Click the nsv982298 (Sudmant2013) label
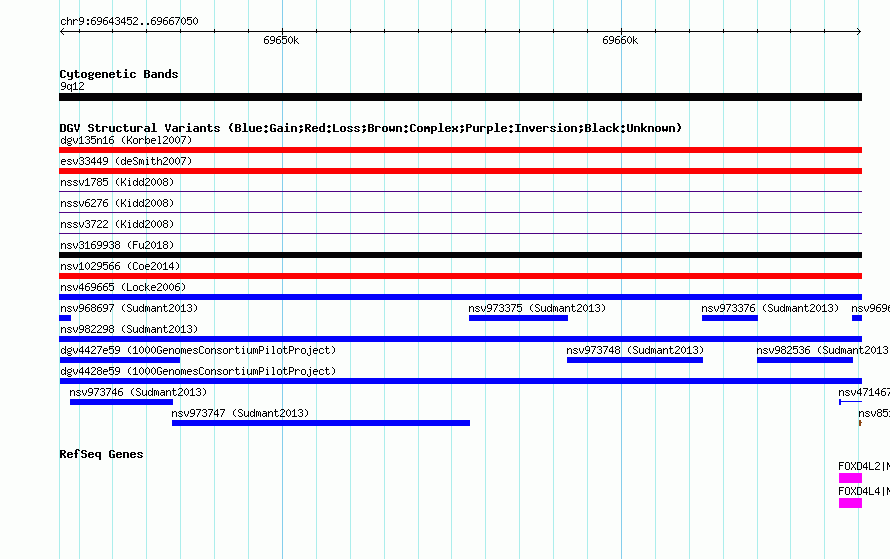 coord(129,329)
